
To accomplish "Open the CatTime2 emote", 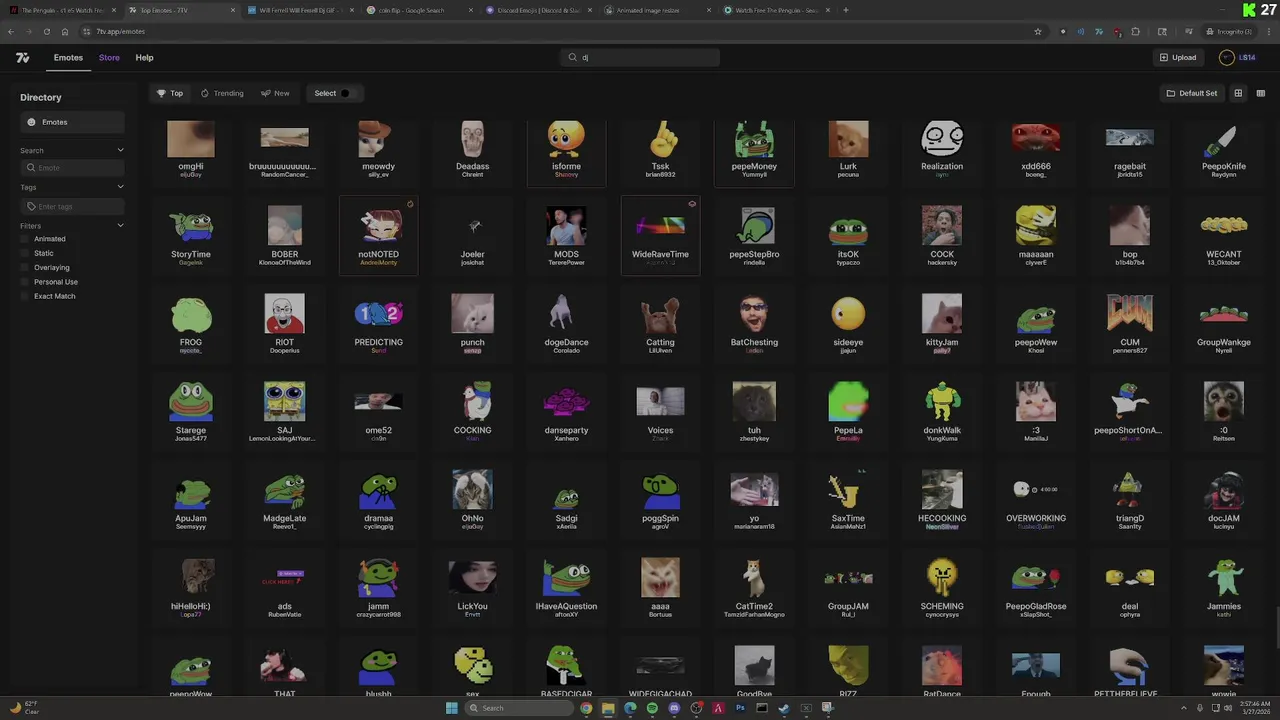I will tap(754, 588).
